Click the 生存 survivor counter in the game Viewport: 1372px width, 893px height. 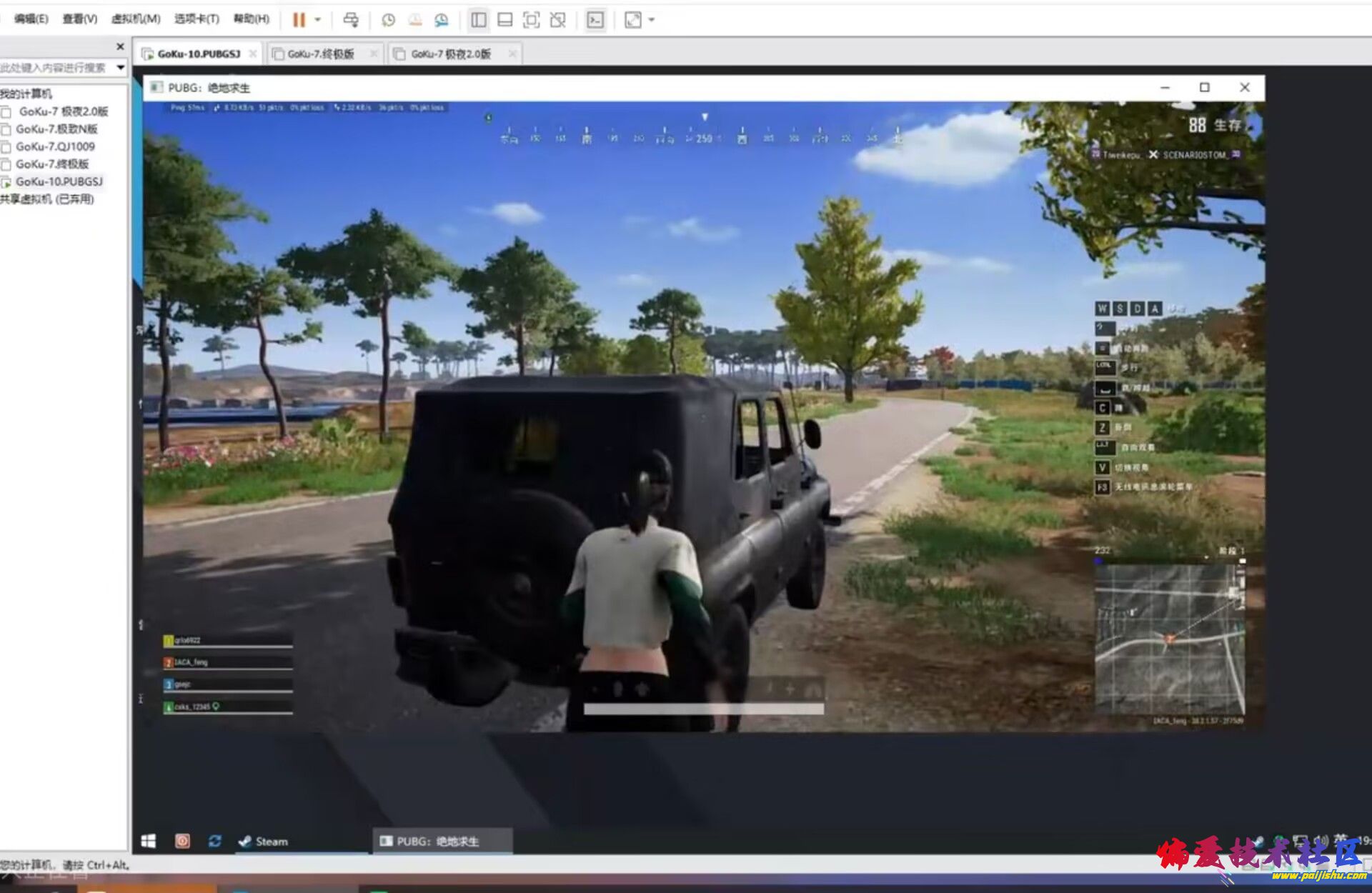[x=1216, y=125]
